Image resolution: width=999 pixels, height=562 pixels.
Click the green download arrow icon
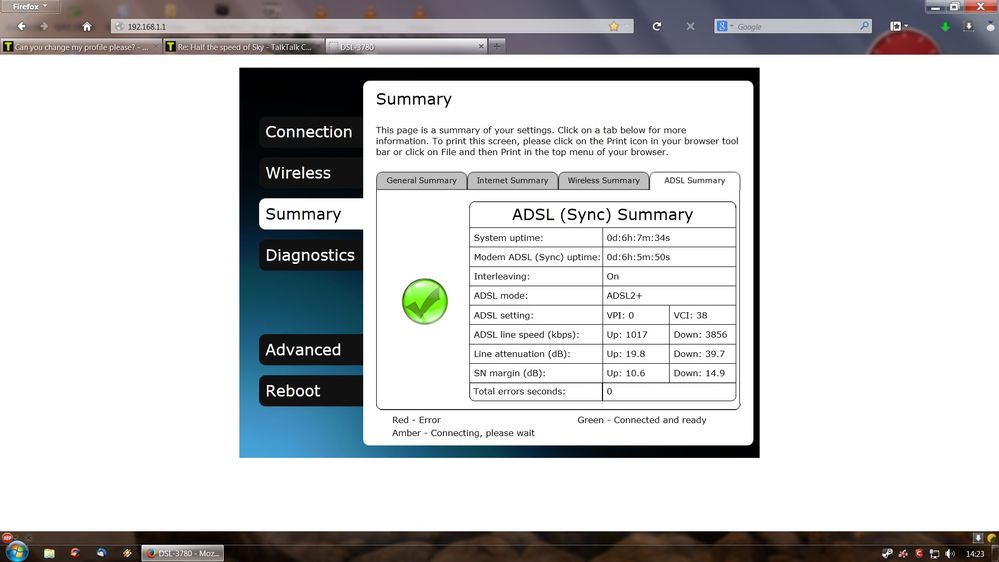click(945, 26)
